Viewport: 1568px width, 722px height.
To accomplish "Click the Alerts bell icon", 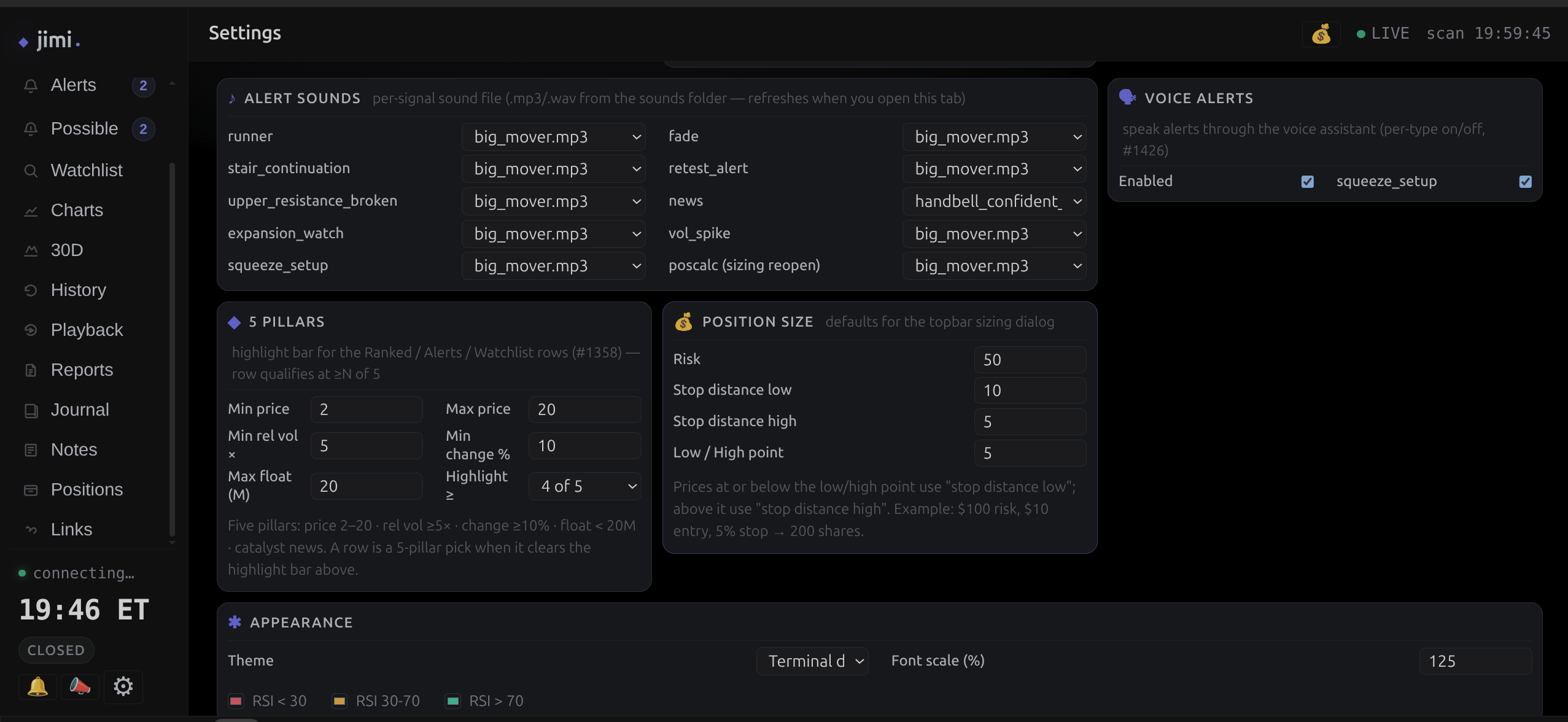I will [x=31, y=85].
